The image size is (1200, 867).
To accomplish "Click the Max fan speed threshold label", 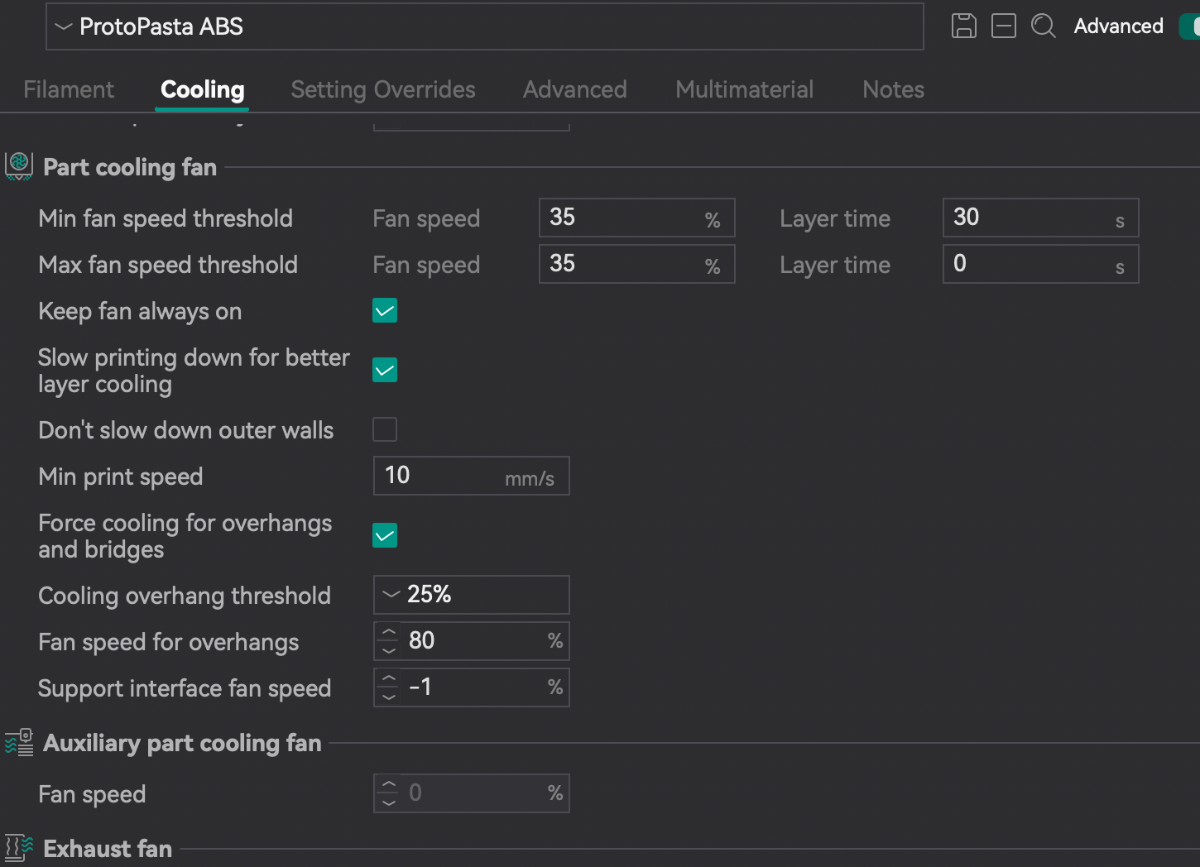I will pos(168,265).
